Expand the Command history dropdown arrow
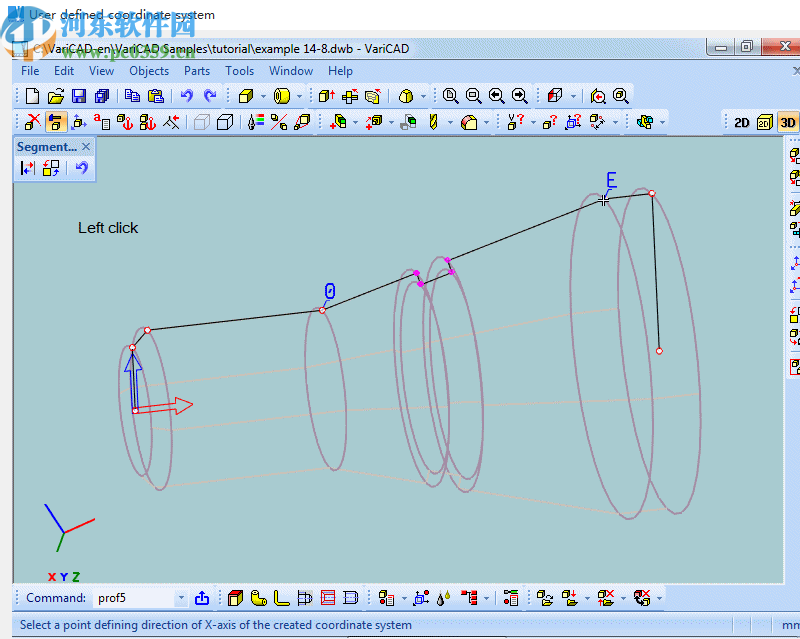The width and height of the screenshot is (800, 639). (x=181, y=598)
